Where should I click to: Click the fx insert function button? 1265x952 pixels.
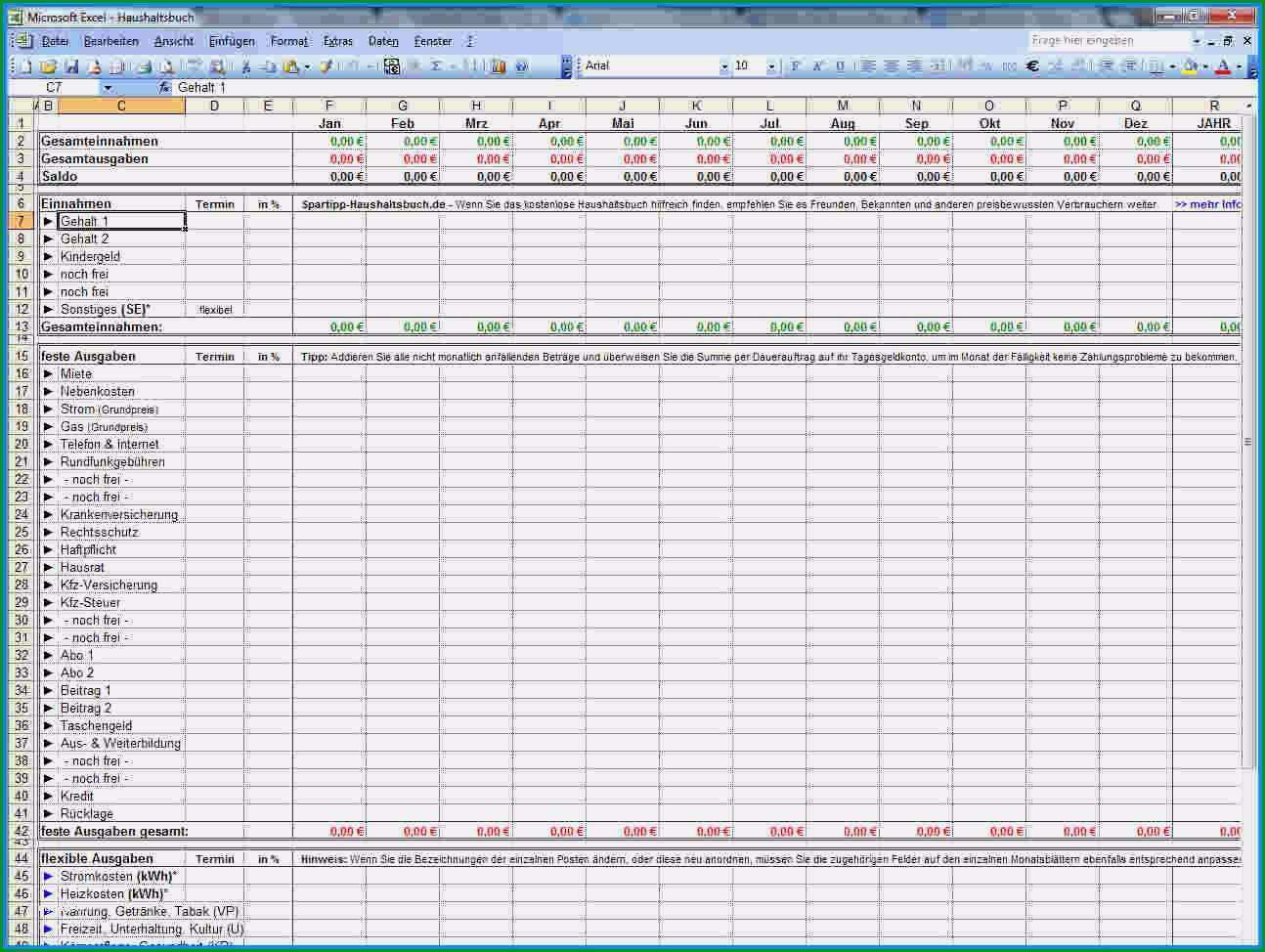click(164, 87)
